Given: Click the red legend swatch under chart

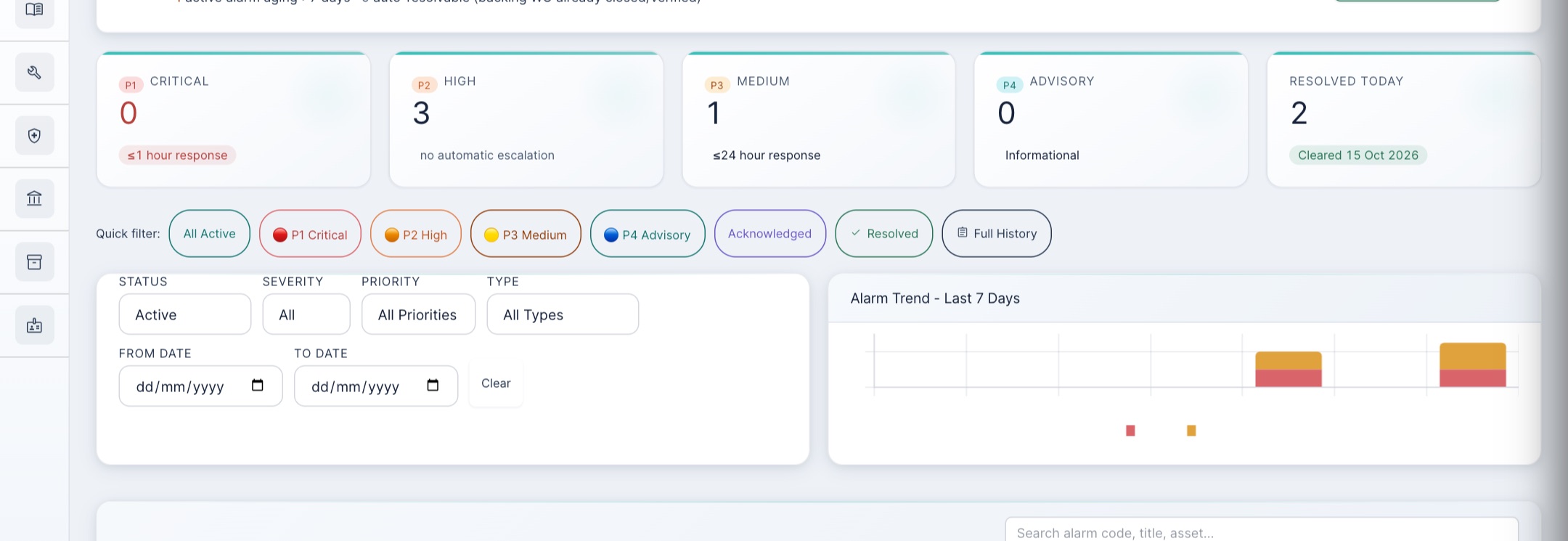Looking at the screenshot, I should 1130,431.
